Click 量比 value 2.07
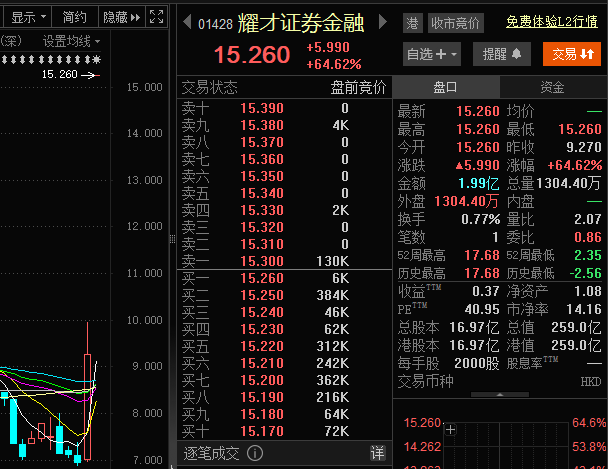Viewport: 608px width, 469px height. click(587, 219)
